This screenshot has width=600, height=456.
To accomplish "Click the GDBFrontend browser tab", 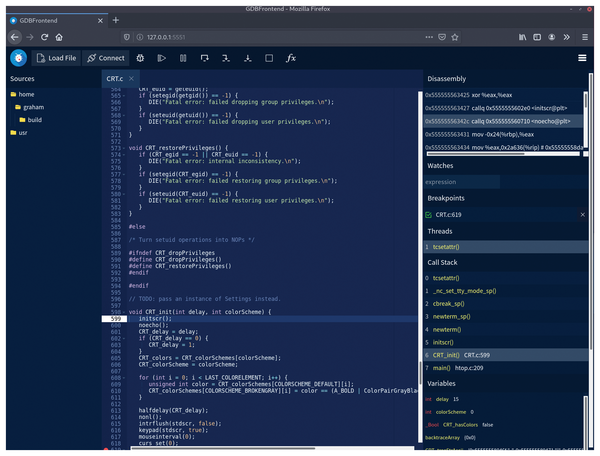I will 57,21.
